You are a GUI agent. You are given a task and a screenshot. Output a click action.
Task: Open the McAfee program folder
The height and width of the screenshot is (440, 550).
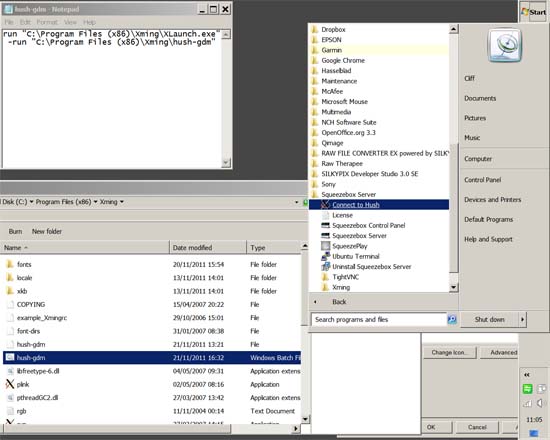[332, 91]
